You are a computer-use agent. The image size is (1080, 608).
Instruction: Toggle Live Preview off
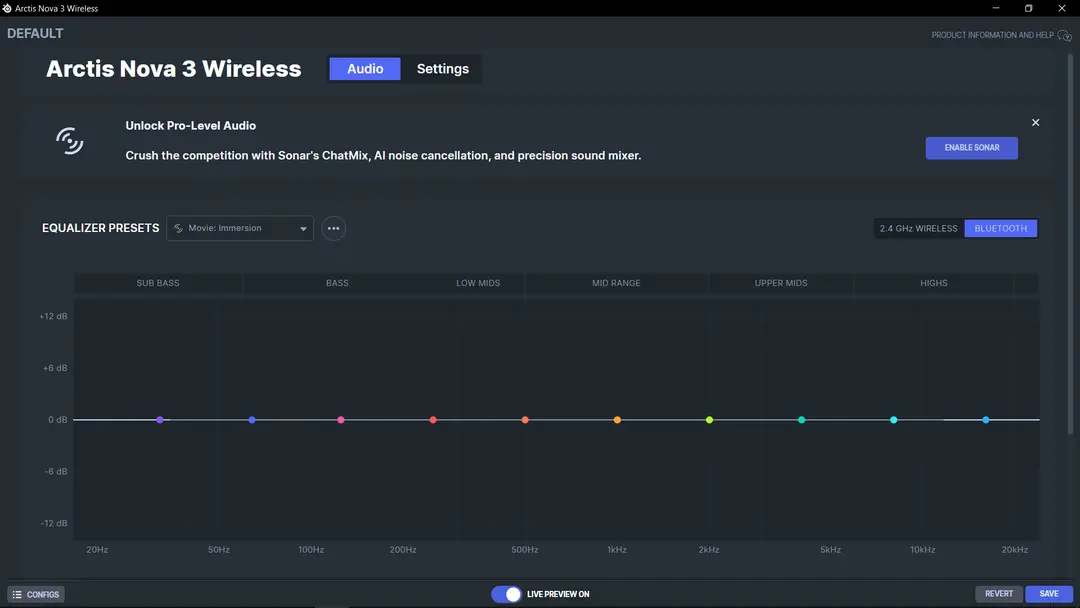506,594
